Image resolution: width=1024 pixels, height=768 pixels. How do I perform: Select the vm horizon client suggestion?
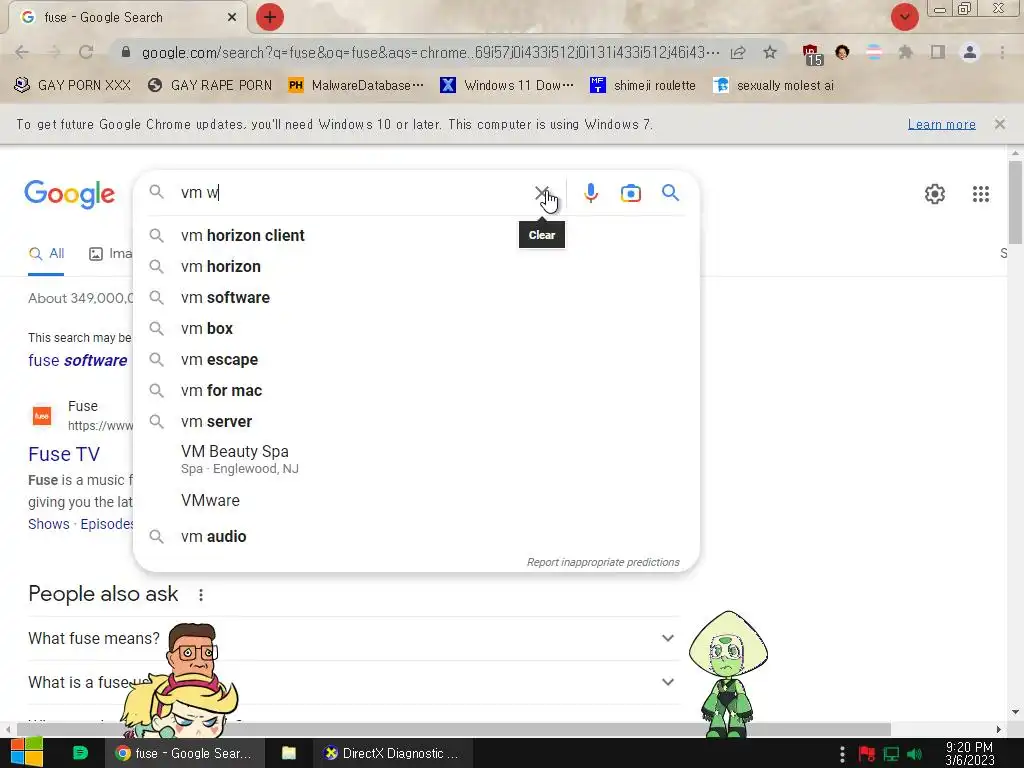pyautogui.click(x=416, y=235)
